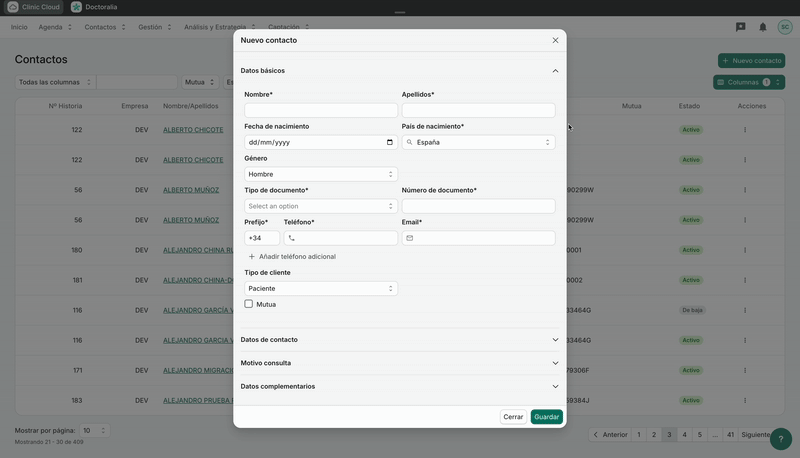This screenshot has height=458, width=800.
Task: Open the Agenda menu
Action: (54, 27)
